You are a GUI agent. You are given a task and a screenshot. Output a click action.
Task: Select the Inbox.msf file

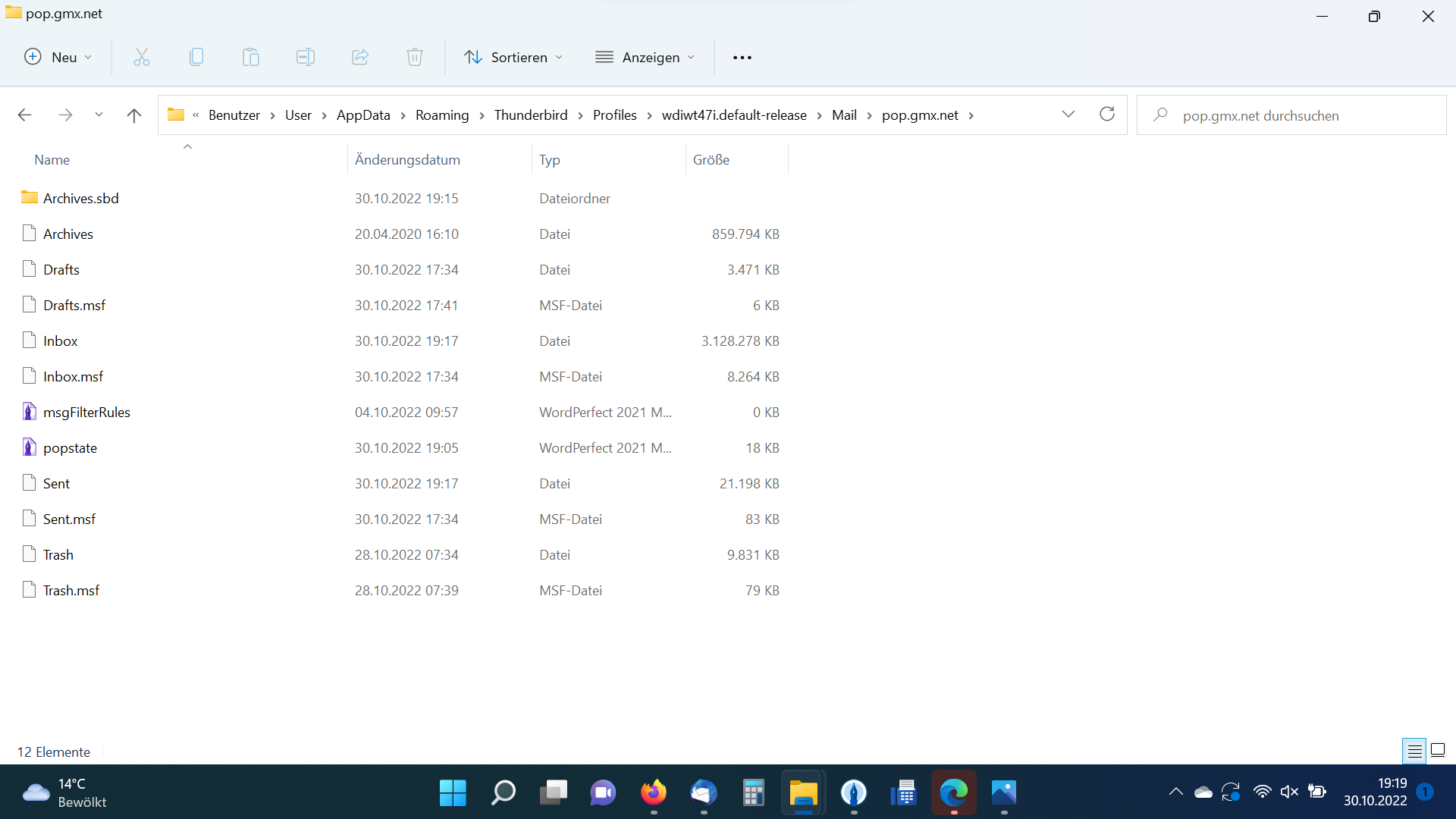click(73, 376)
